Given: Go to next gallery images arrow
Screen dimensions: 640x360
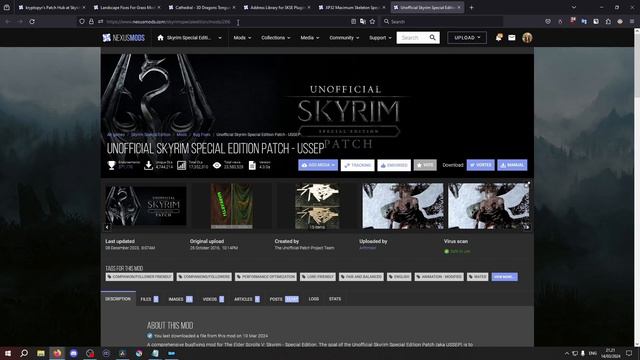Looking at the screenshot, I should point(527,227).
